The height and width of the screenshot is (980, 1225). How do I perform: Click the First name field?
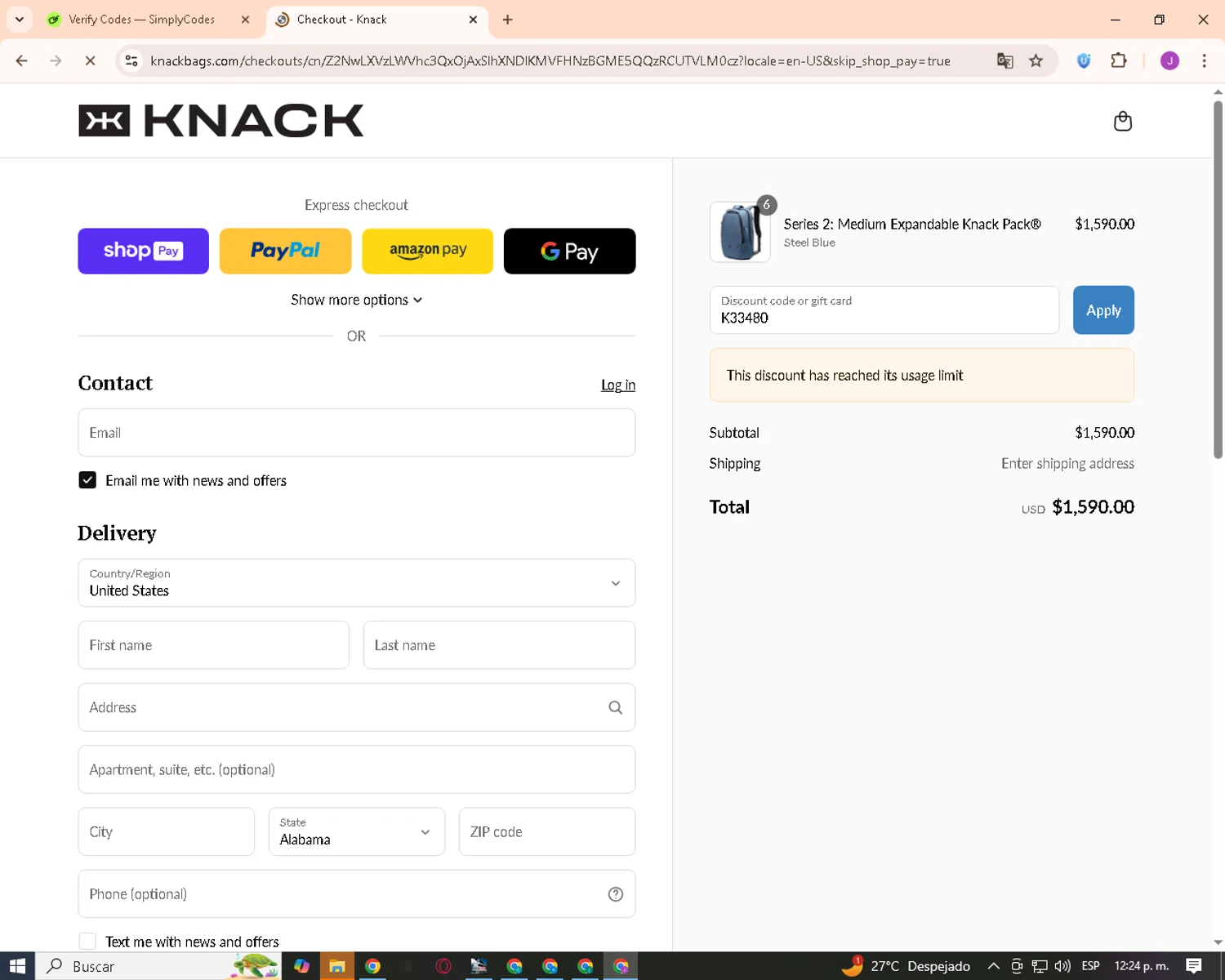pos(213,645)
